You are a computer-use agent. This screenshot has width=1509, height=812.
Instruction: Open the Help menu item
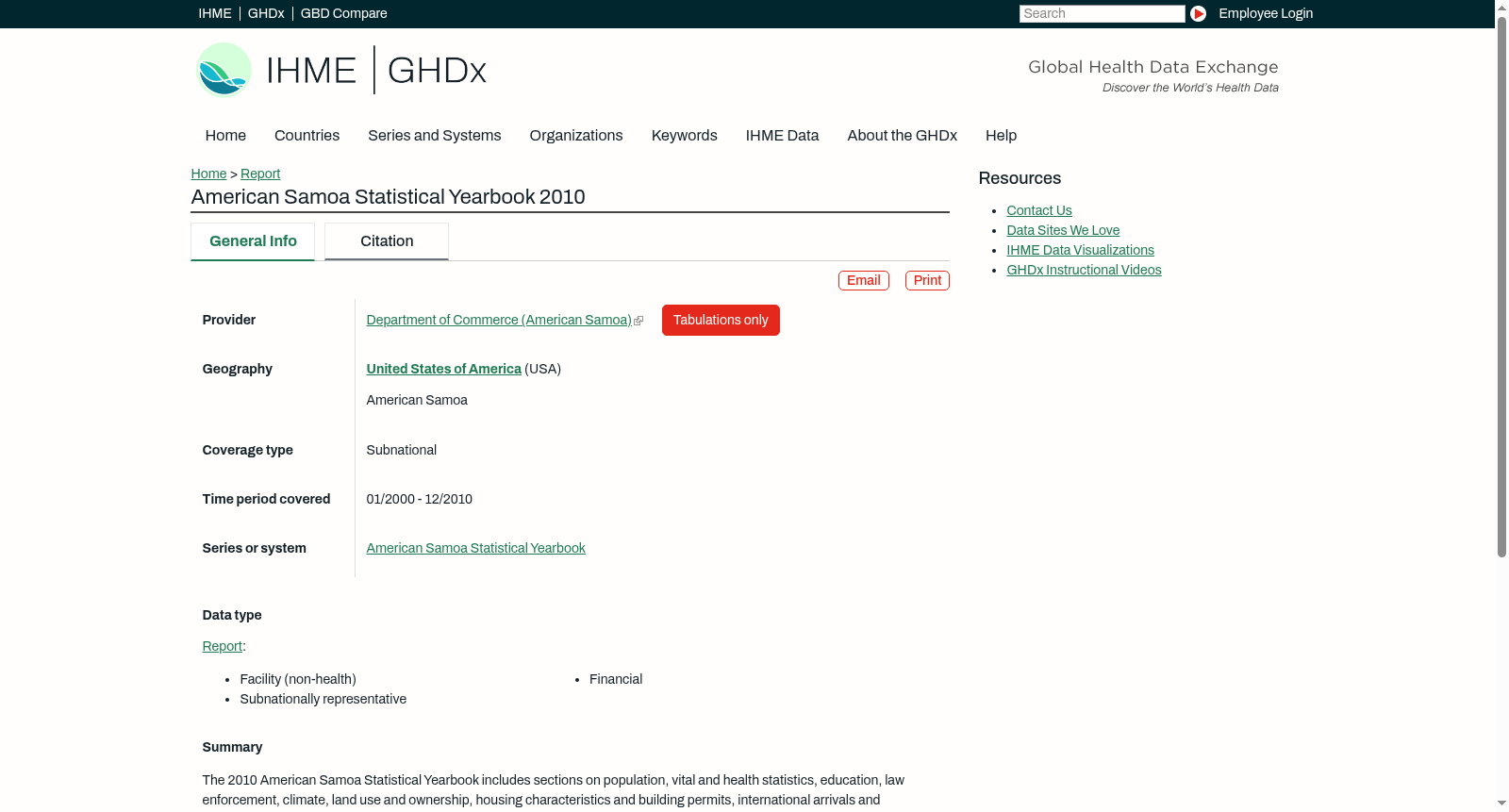pos(1001,136)
